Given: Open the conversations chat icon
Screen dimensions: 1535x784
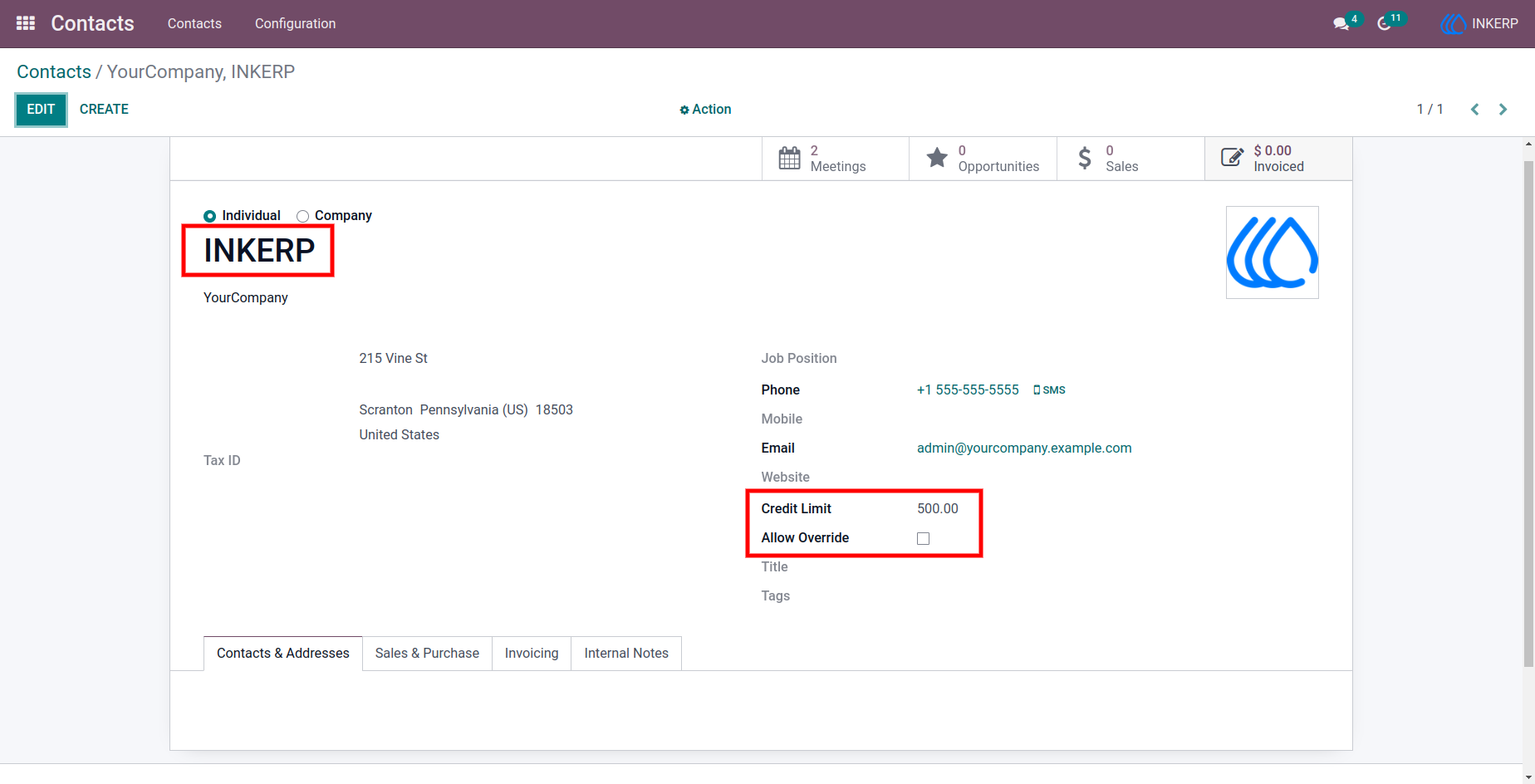Looking at the screenshot, I should [1341, 23].
